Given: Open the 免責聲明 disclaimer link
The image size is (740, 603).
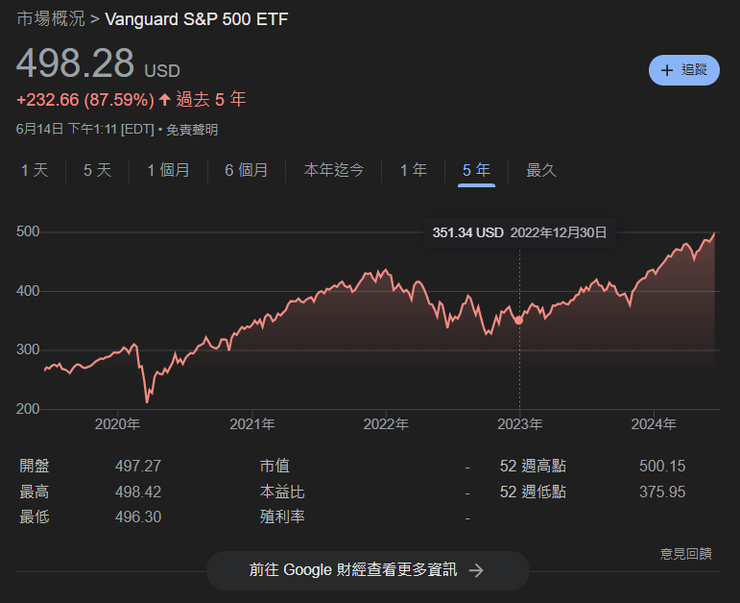Looking at the screenshot, I should (x=192, y=129).
